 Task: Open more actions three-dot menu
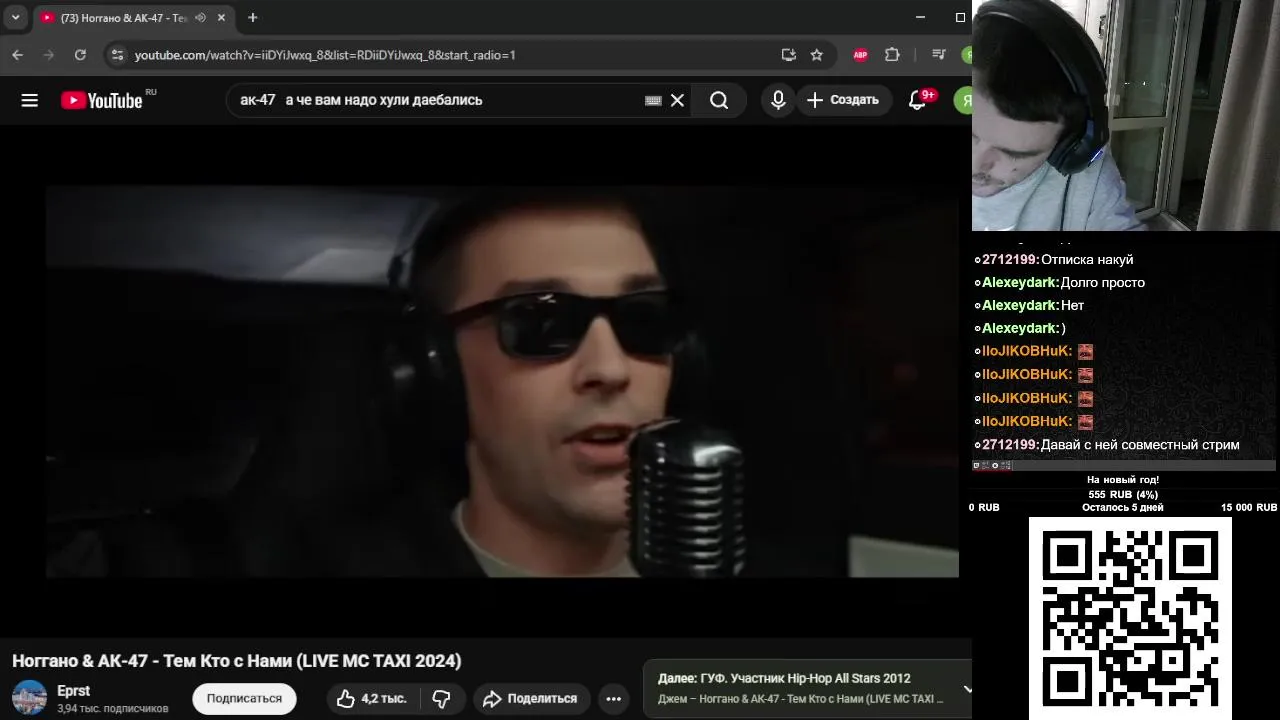click(614, 698)
